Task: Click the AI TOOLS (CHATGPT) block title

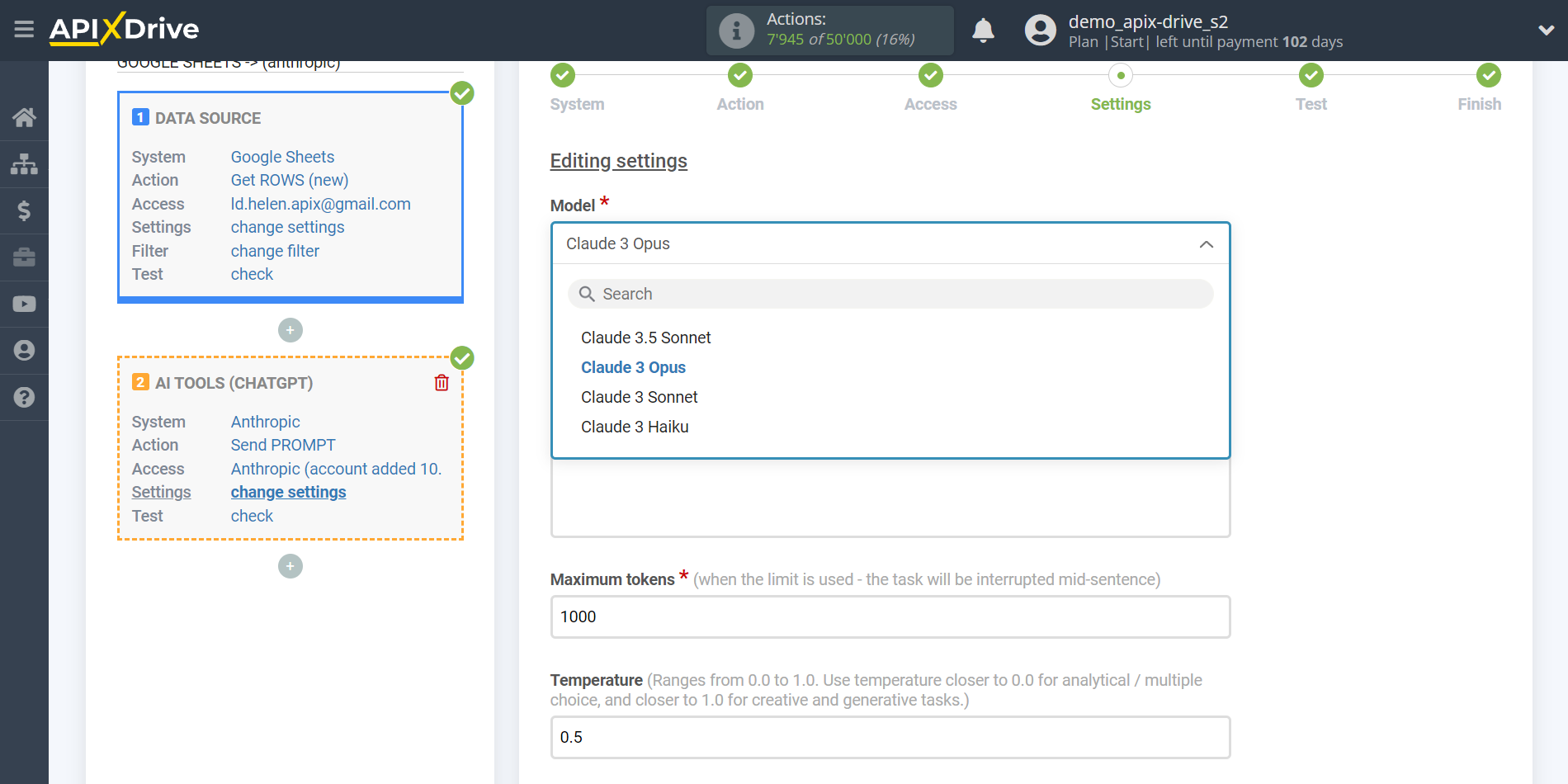Action: 234,383
